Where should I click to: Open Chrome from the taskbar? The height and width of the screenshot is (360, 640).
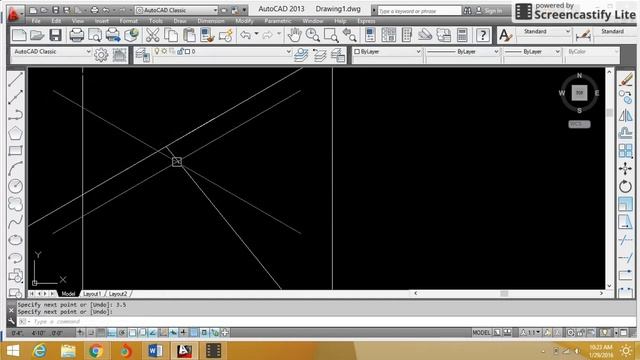[x=96, y=351]
